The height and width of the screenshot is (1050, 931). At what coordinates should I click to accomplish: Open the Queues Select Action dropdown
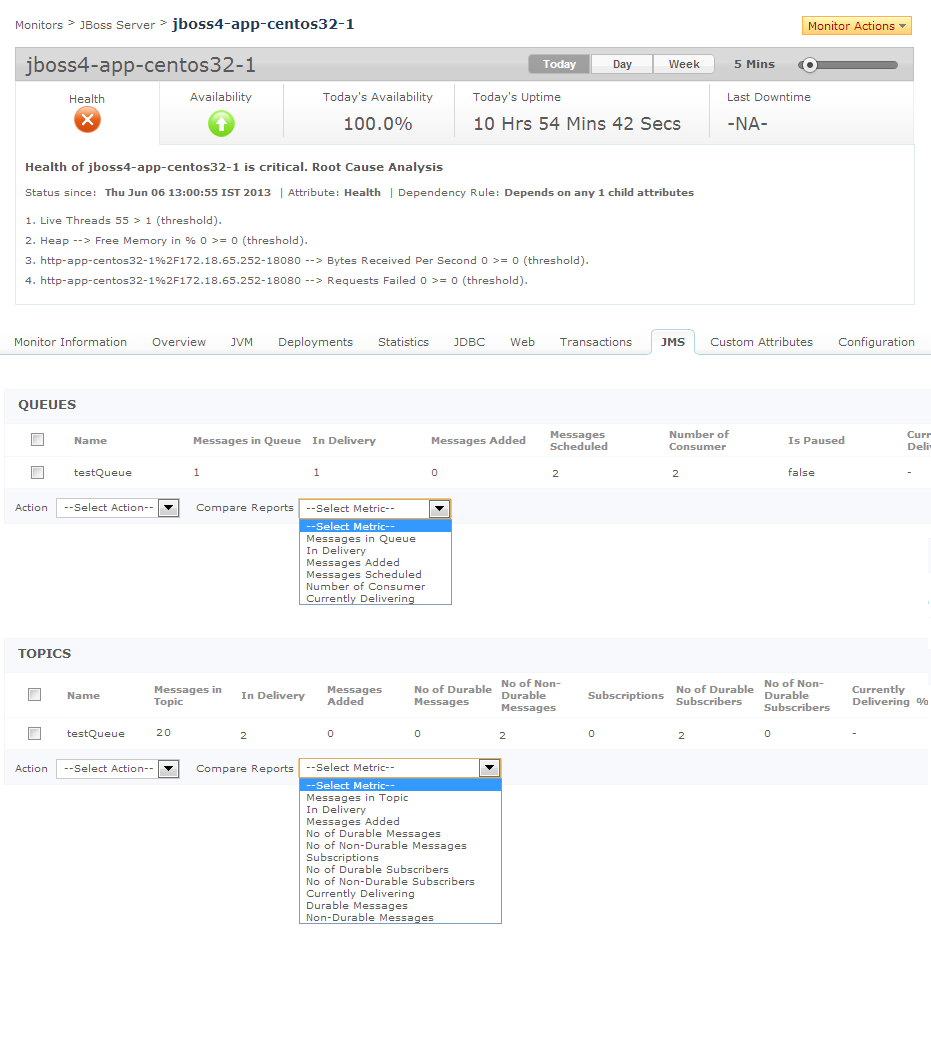(x=117, y=508)
